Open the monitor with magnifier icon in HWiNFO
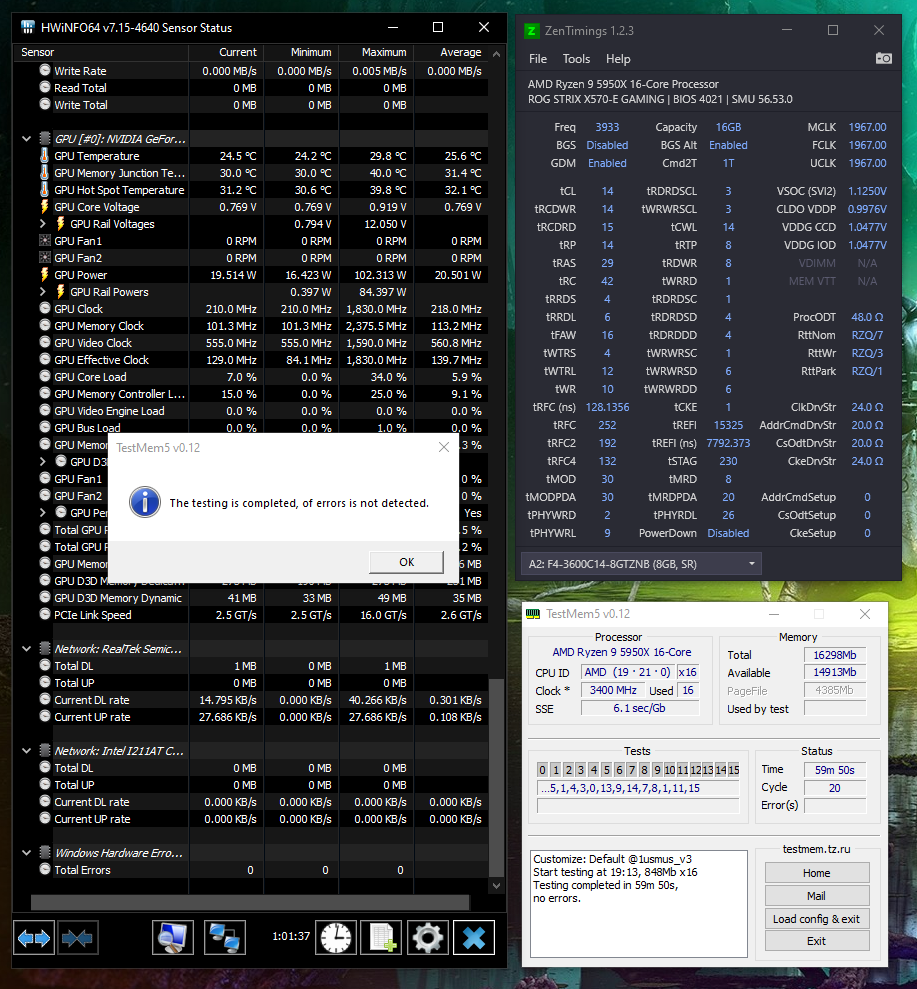917x989 pixels. coord(172,938)
